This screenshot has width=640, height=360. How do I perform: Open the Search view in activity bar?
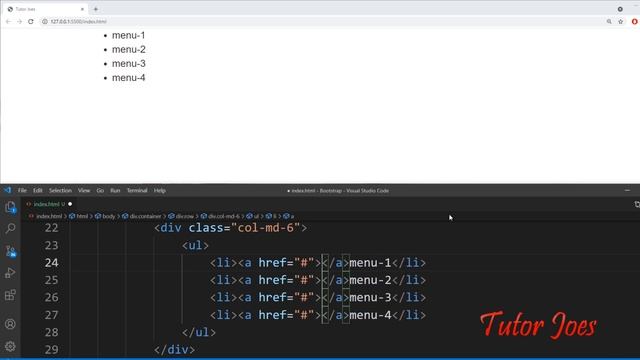coord(11,229)
